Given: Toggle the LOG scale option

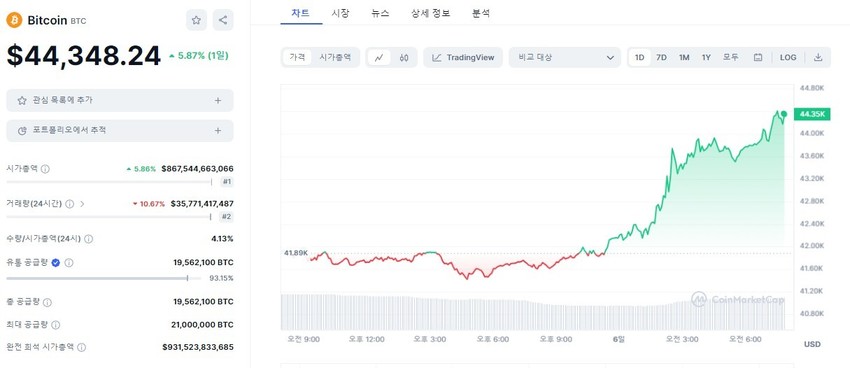Looking at the screenshot, I should click(x=788, y=57).
